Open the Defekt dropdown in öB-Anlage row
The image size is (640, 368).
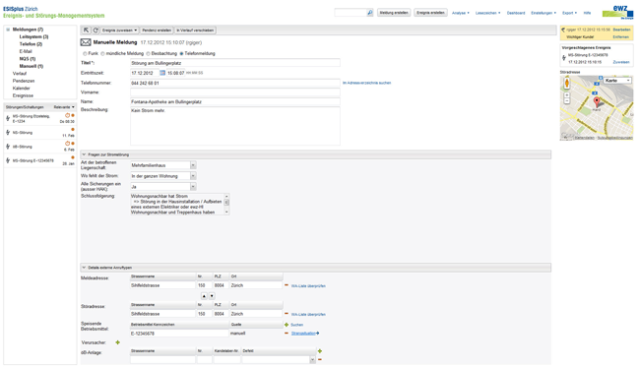tap(312, 360)
